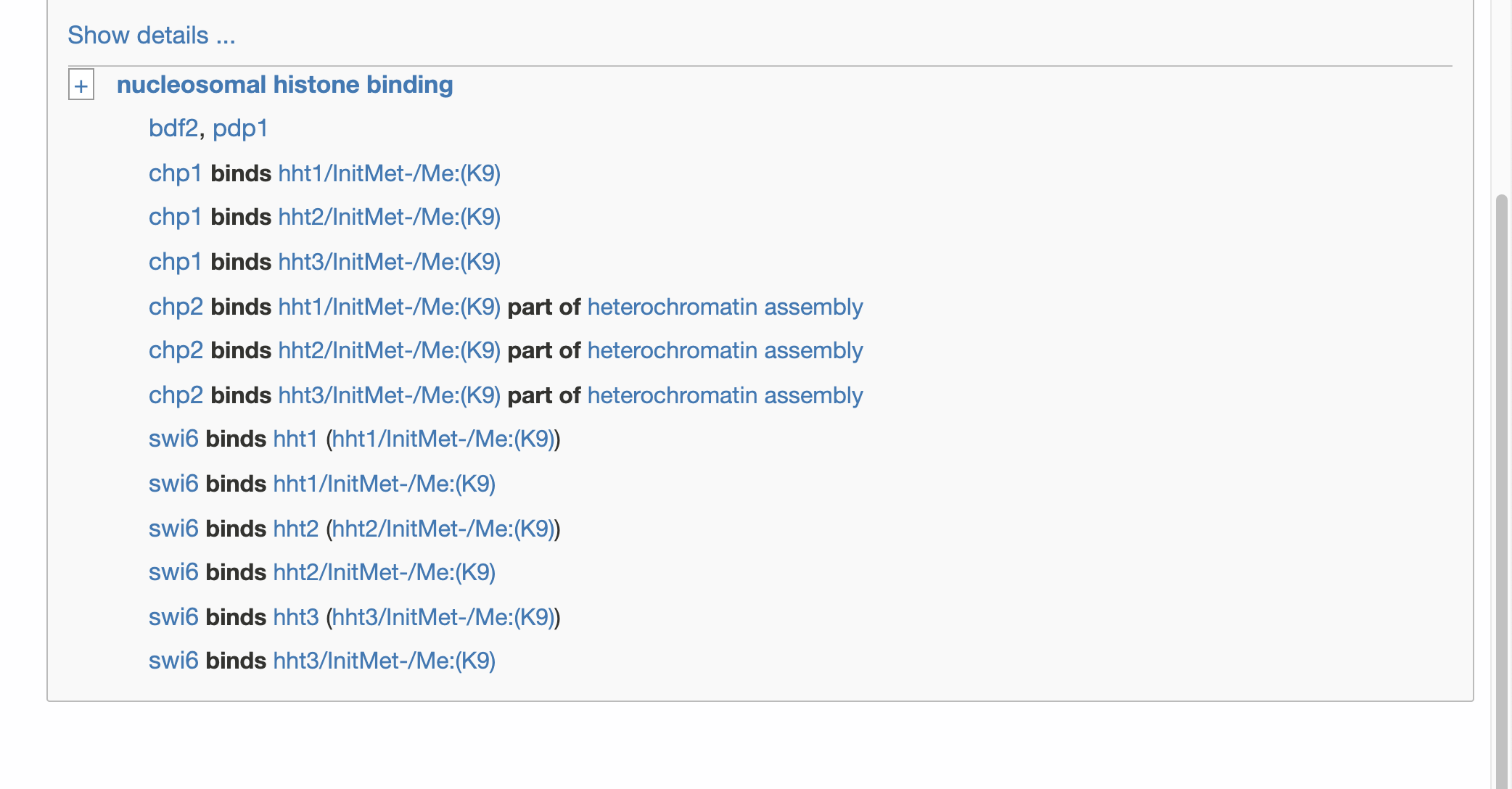Select swi6 in the swi6 binds hht1 row
Screen dimensions: 1512x789
click(173, 439)
